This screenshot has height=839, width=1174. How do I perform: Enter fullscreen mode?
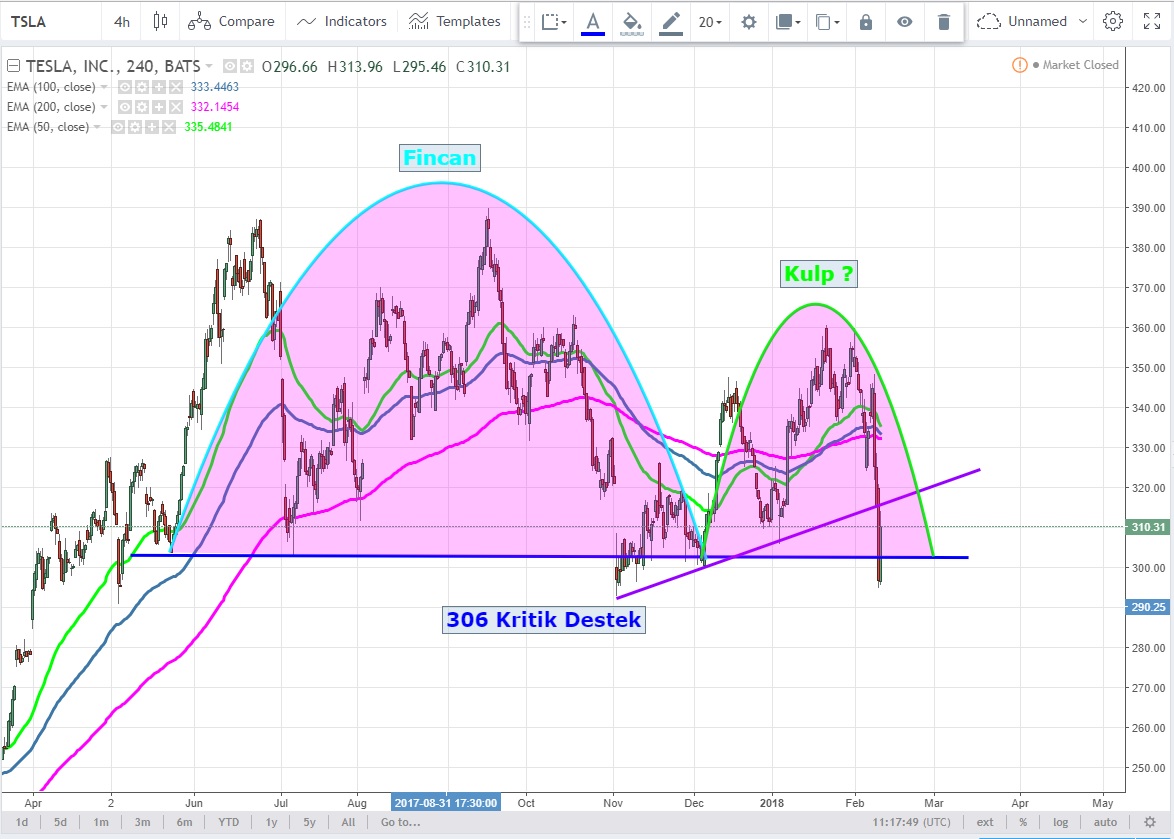click(x=1150, y=21)
